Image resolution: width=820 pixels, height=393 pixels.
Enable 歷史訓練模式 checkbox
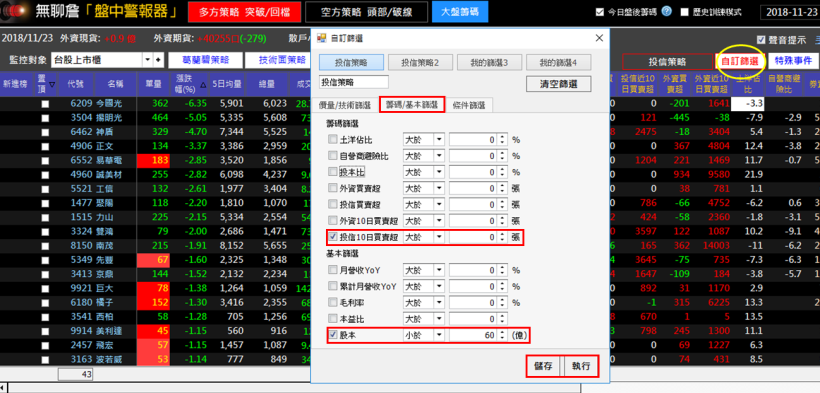click(685, 12)
